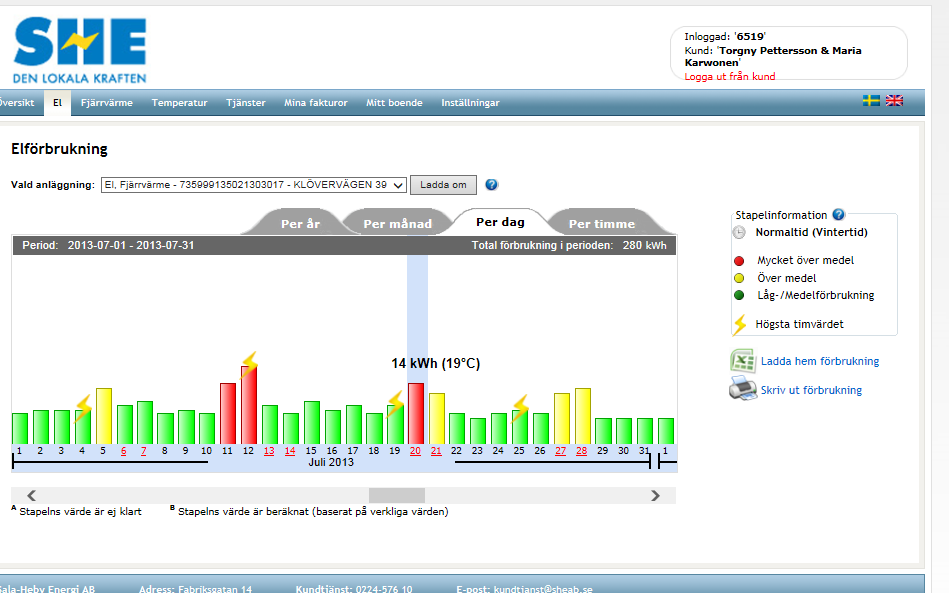This screenshot has height=593, width=949.
Task: Click the Excel icon for download
Action: tap(743, 361)
